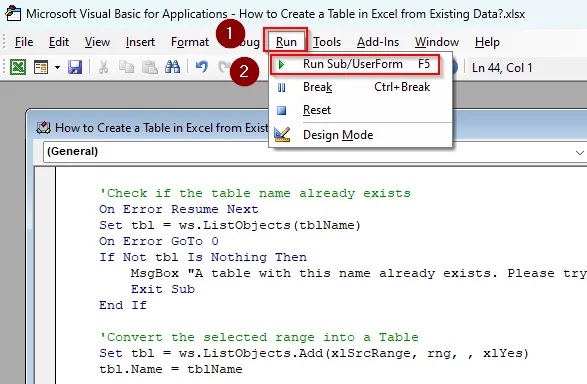The image size is (587, 384).
Task: Click the Ln 44, Col 1 position indicator
Action: [x=502, y=68]
